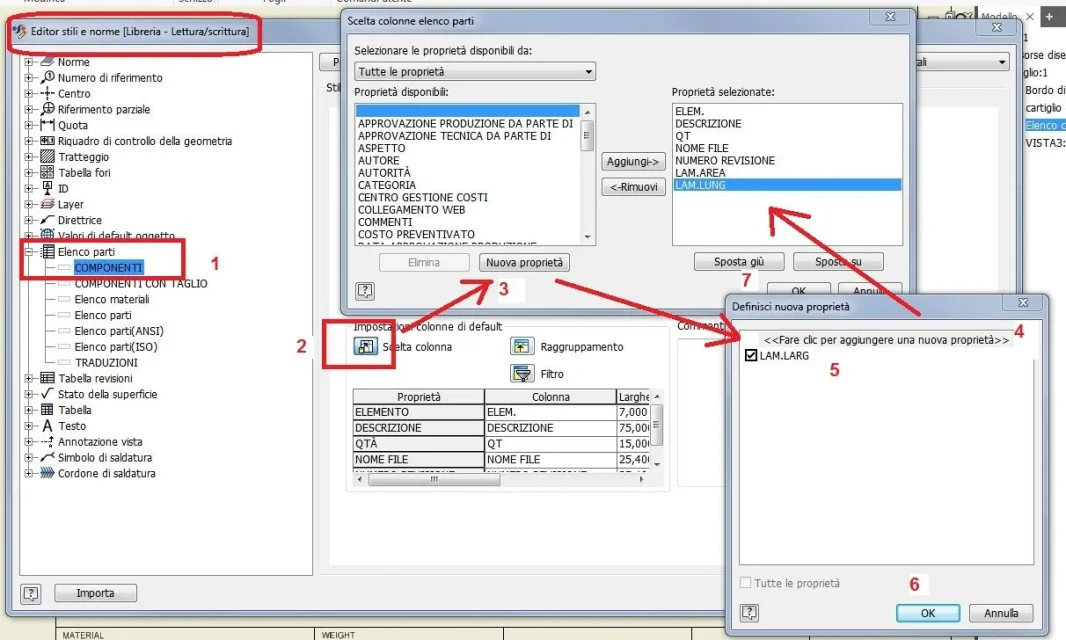Expand the Layer tree node
This screenshot has width=1066, height=640.
(x=29, y=204)
